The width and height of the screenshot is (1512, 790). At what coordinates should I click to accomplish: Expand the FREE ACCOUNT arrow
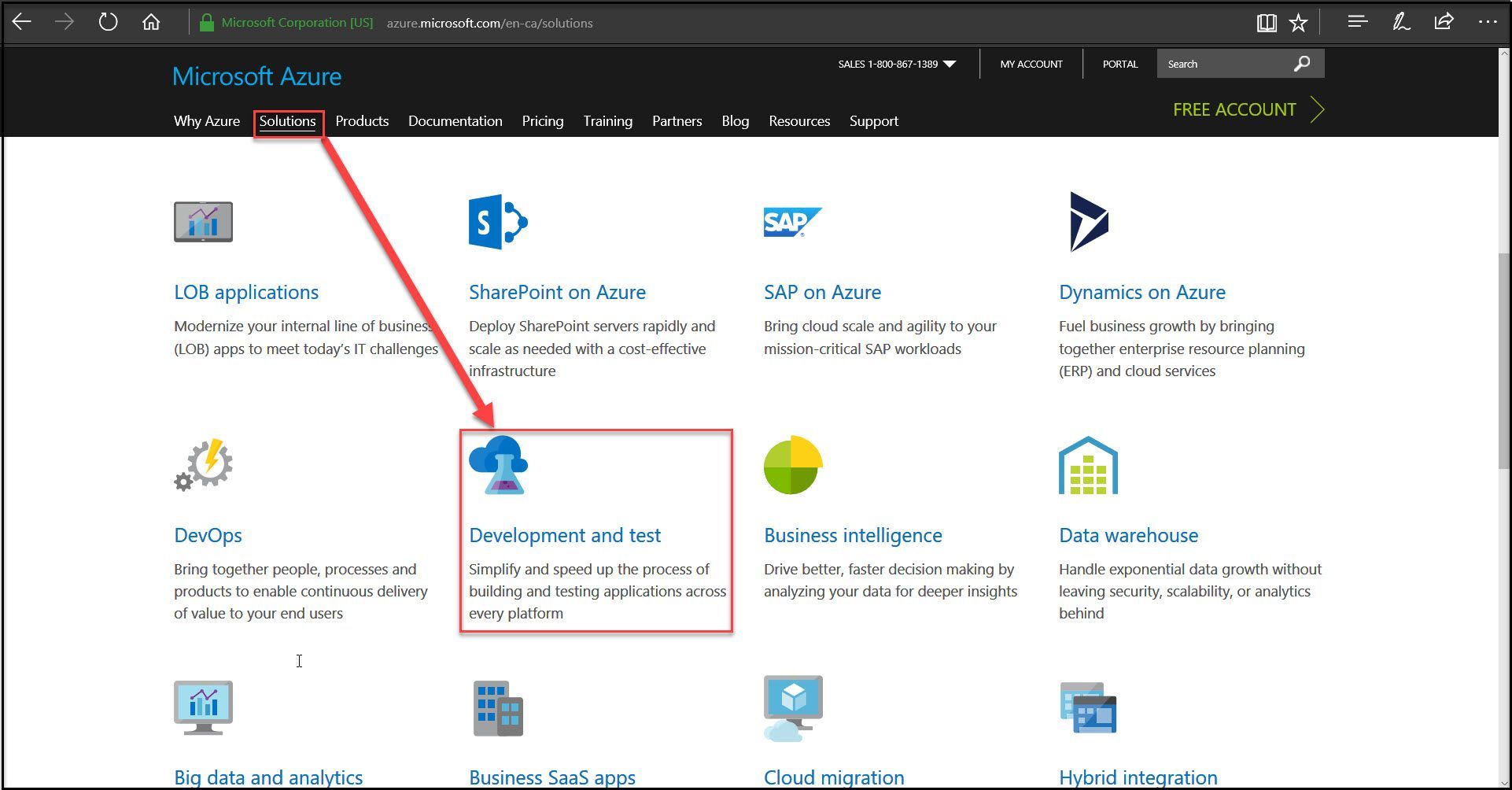[x=1317, y=109]
